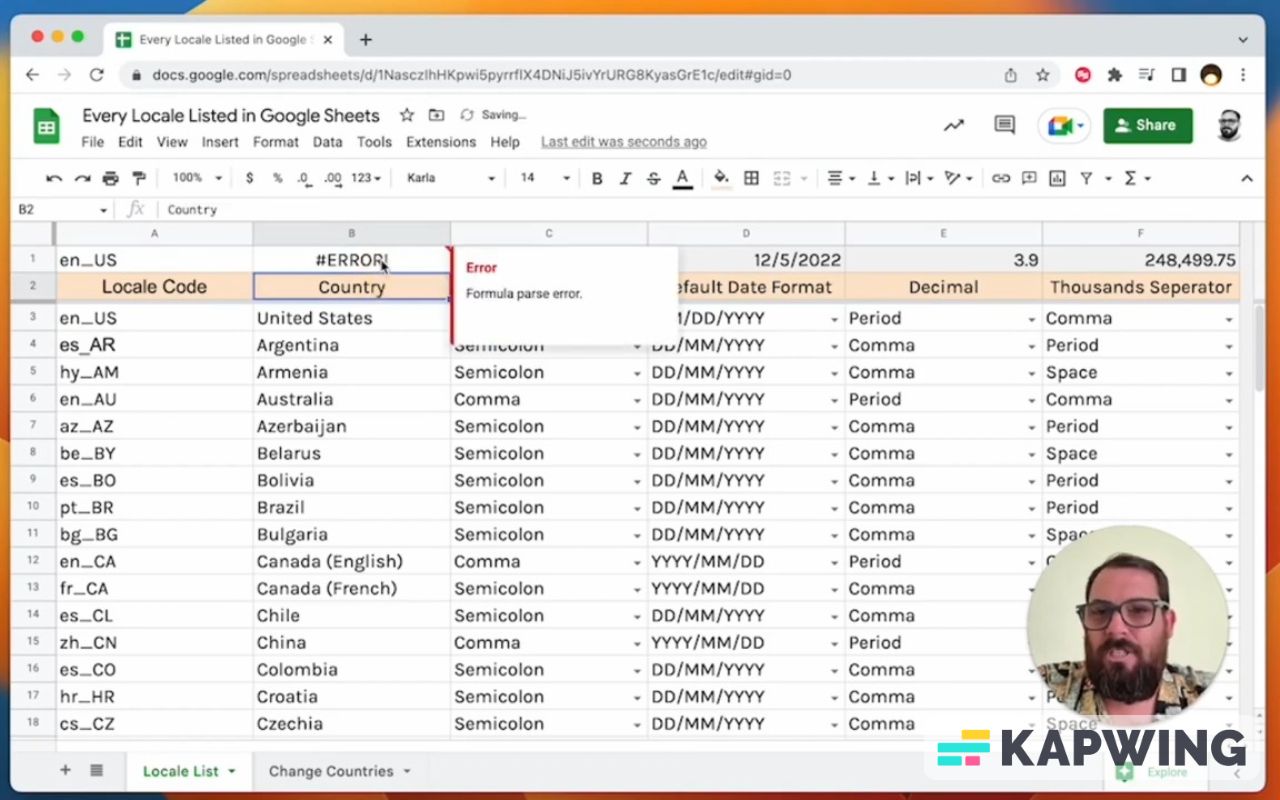Reload the page in Chrome
This screenshot has width=1280, height=800.
click(97, 75)
